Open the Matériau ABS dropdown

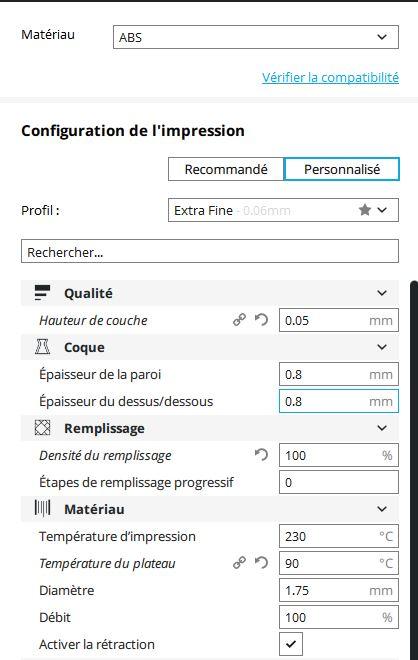[256, 37]
